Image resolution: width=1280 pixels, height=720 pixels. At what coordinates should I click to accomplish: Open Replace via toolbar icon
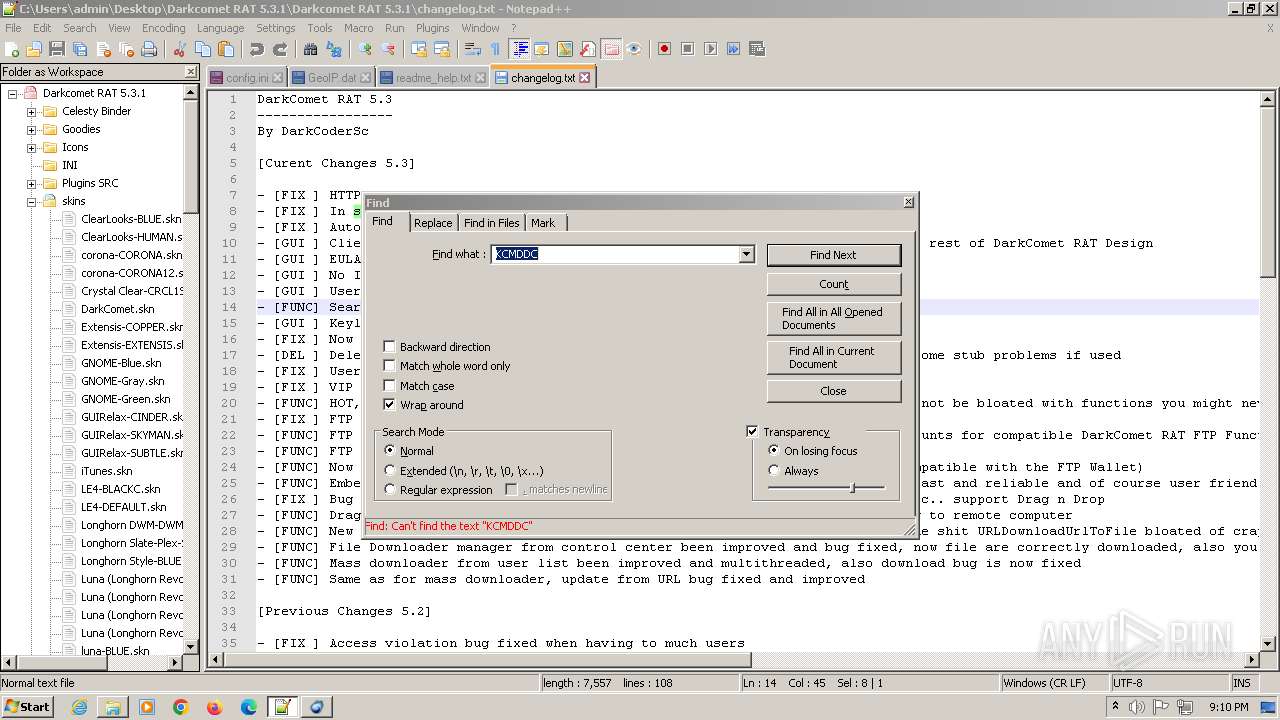click(334, 49)
